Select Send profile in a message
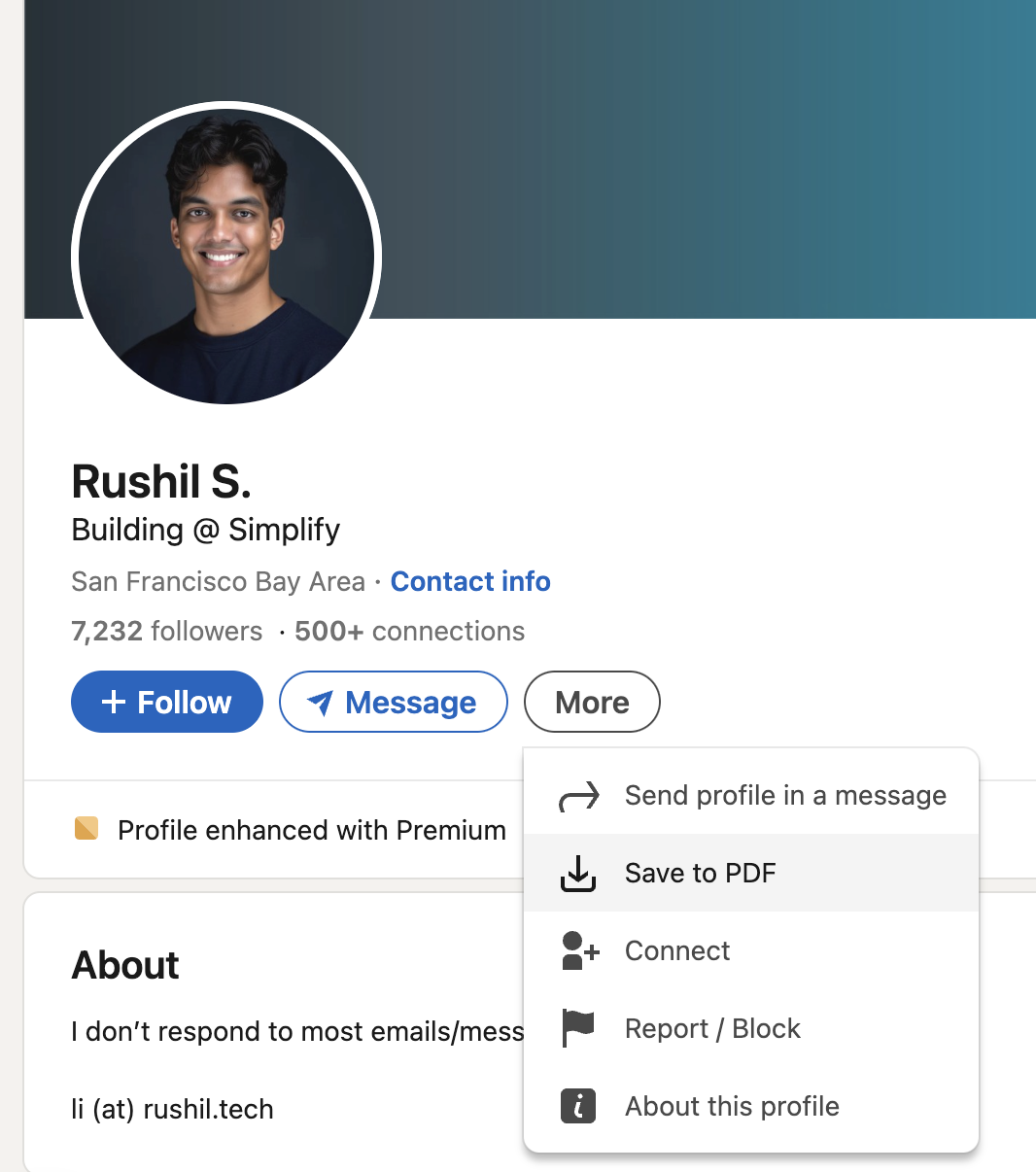The width and height of the screenshot is (1036, 1172). point(751,796)
